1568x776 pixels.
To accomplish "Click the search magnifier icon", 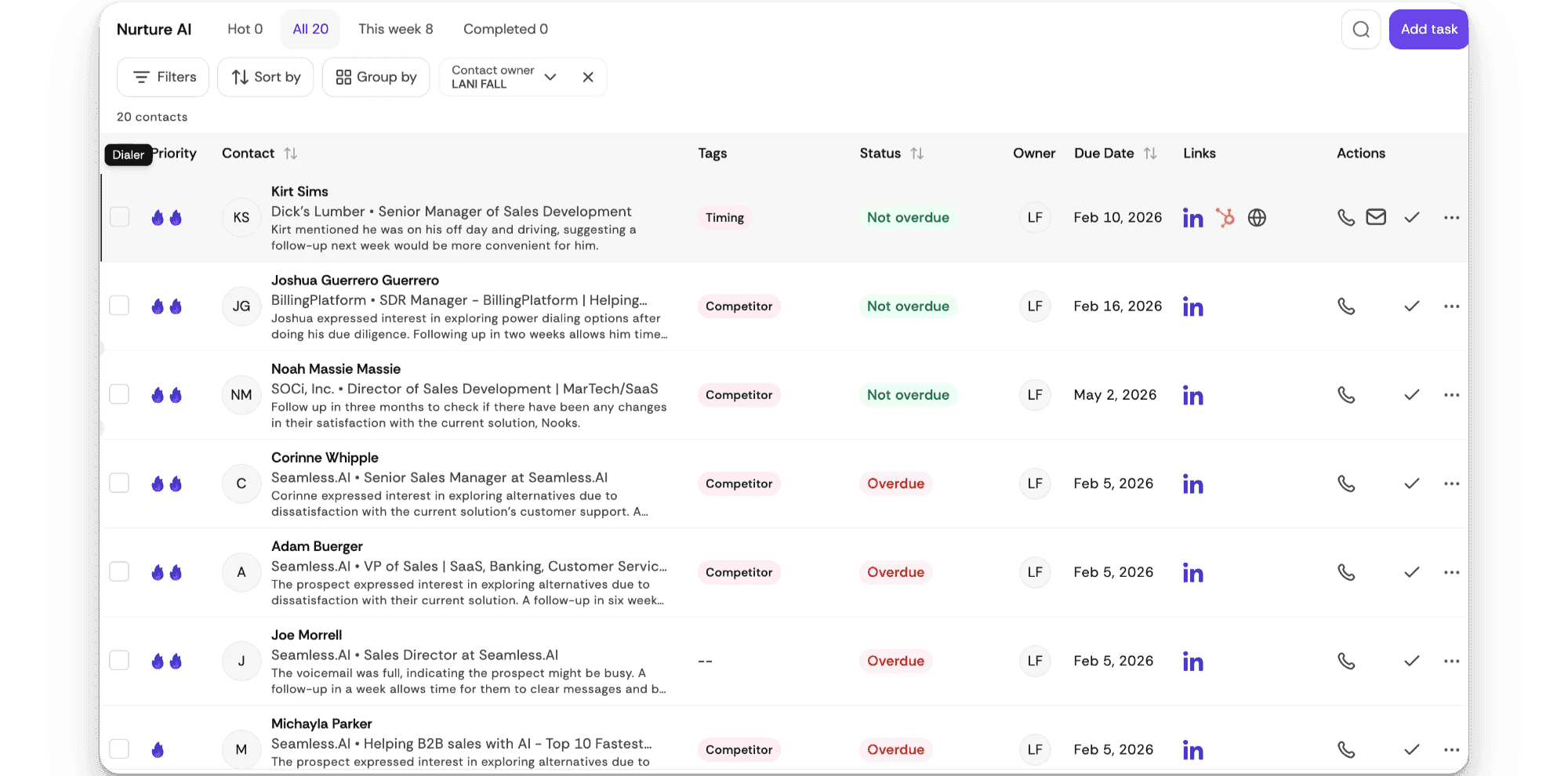I will 1361,29.
